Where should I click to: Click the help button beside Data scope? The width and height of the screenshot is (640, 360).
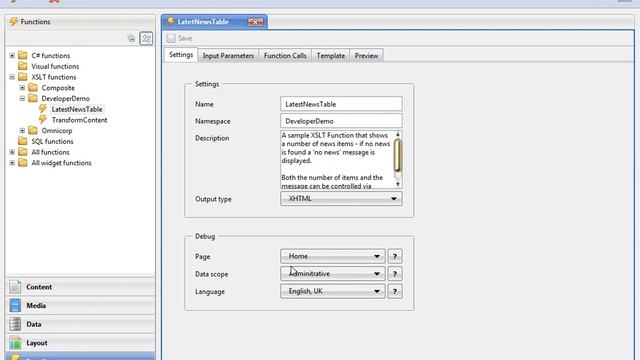[395, 274]
